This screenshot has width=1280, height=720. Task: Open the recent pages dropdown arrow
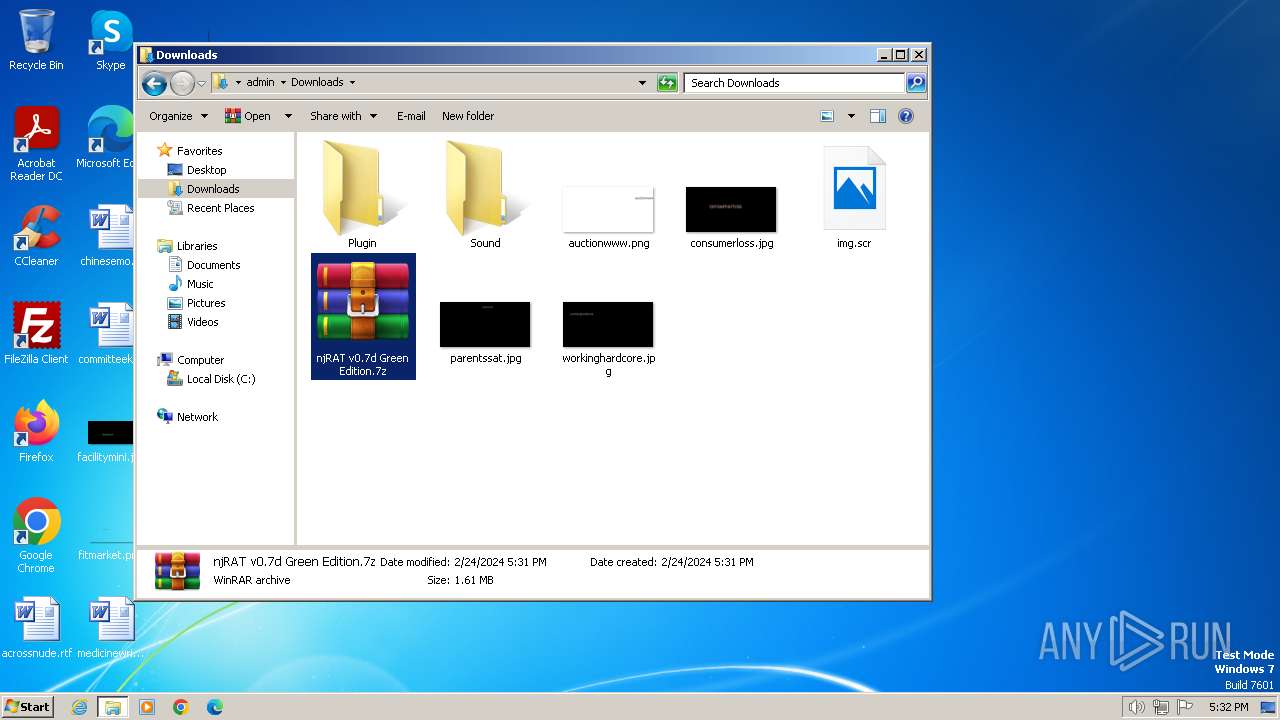[x=201, y=83]
